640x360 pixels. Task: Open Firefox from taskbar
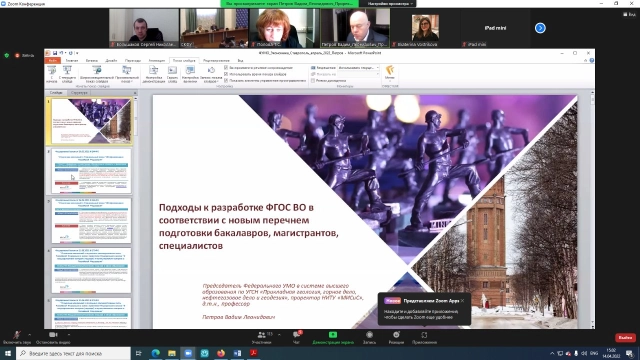coord(221,353)
